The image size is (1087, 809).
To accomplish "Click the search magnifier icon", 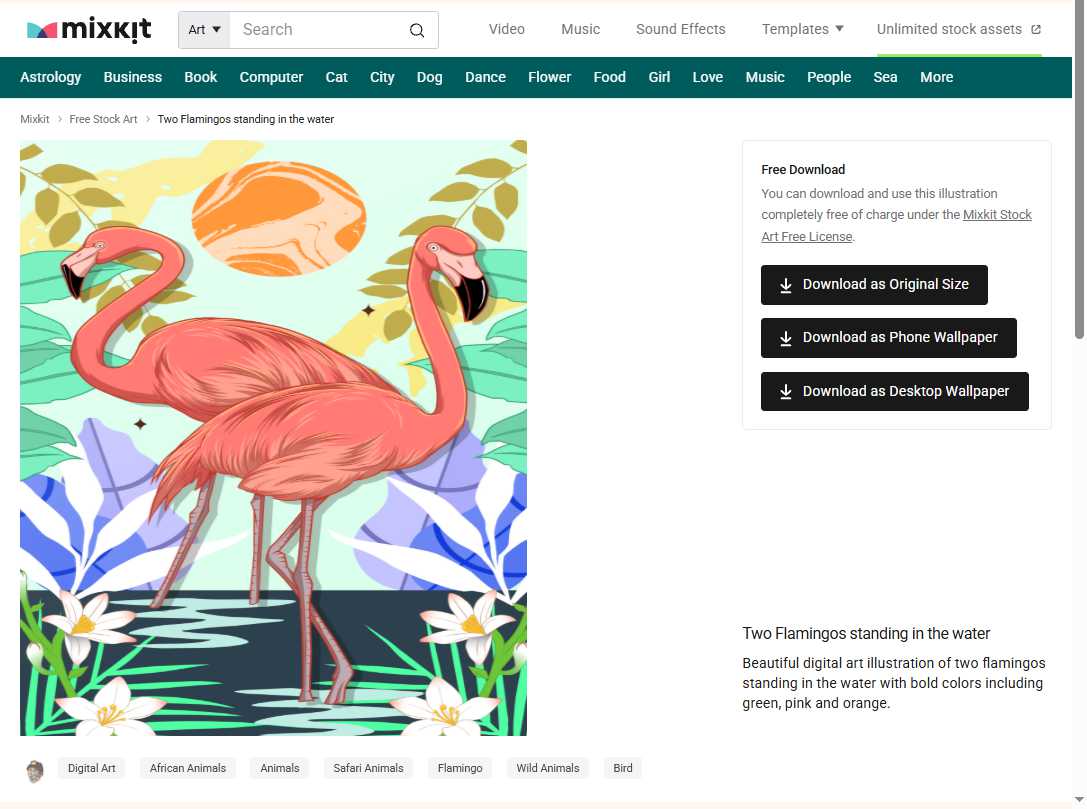I will [417, 30].
